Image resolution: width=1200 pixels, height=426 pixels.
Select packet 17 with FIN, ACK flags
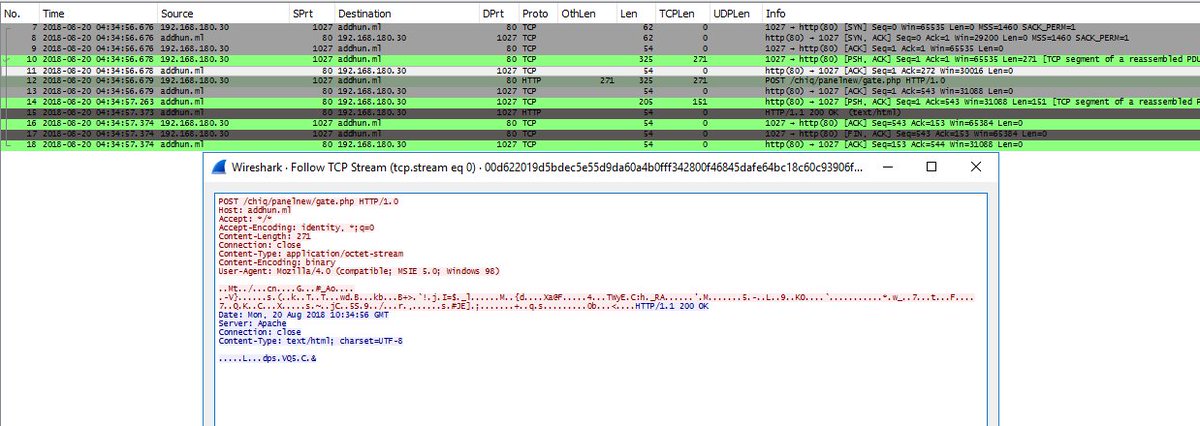click(600, 133)
